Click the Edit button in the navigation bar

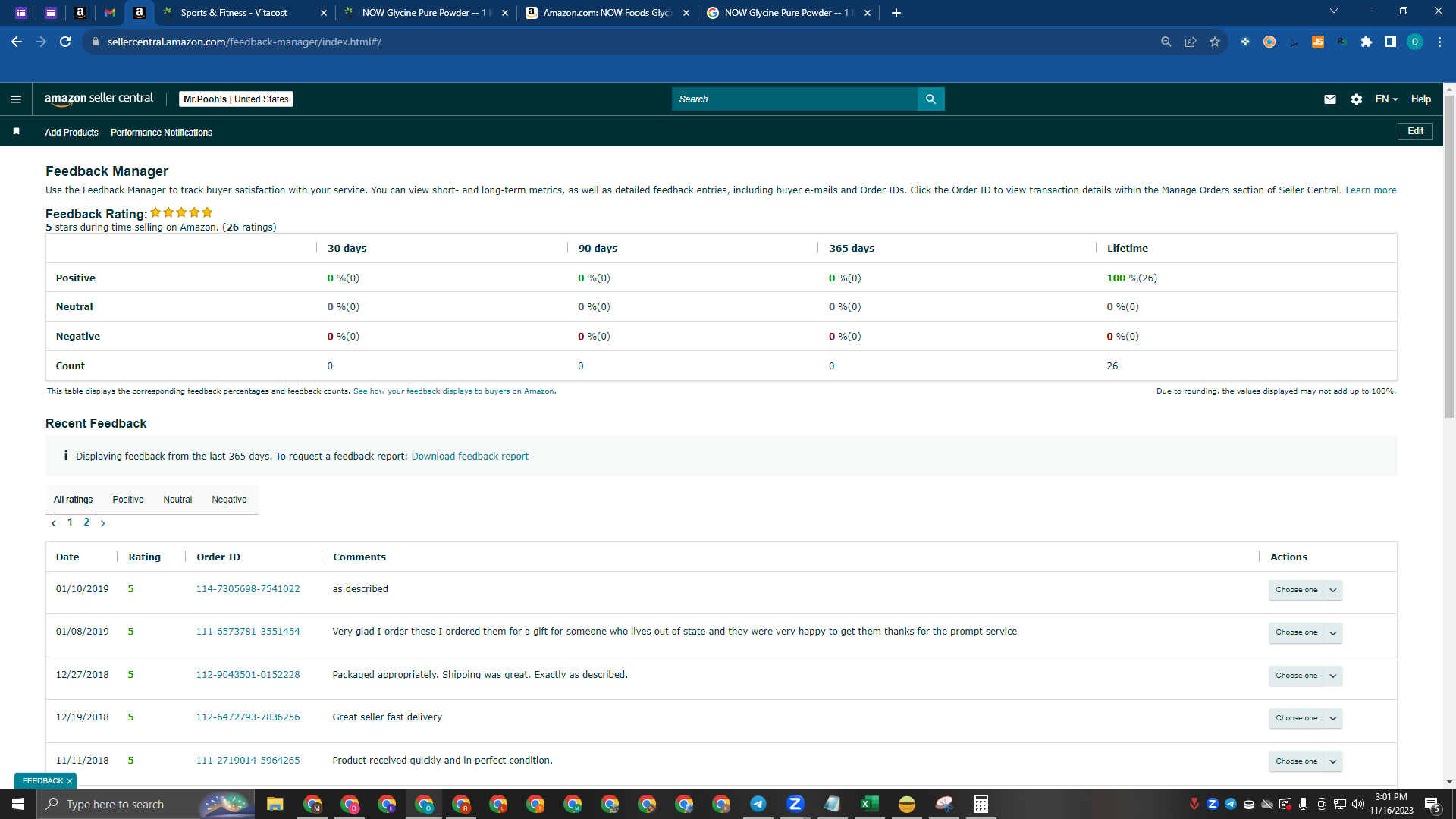point(1415,131)
